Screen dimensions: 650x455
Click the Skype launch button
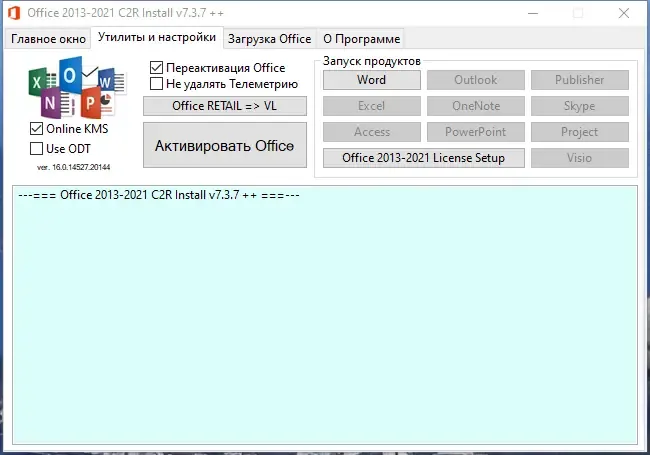(x=580, y=106)
